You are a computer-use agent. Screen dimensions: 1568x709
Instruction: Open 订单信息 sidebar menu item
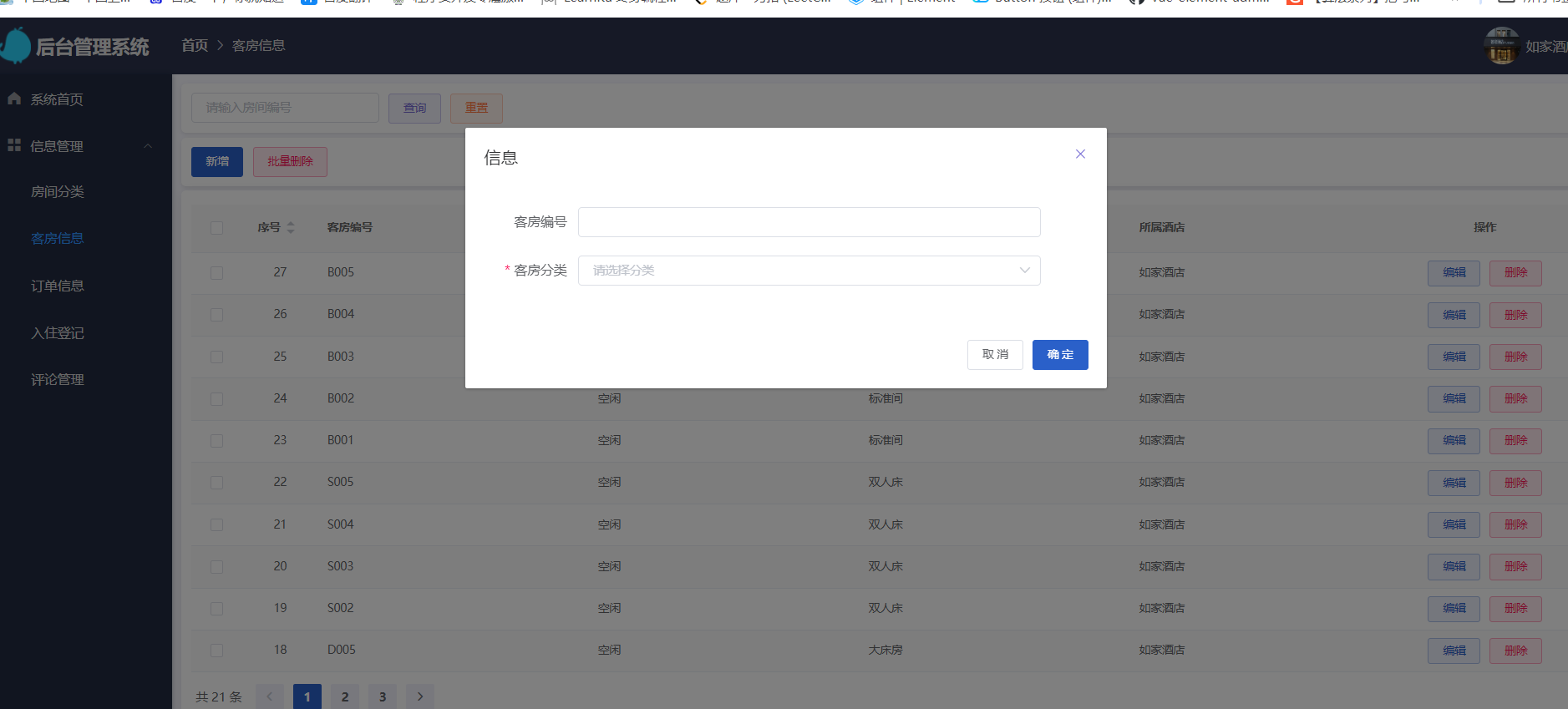point(58,286)
